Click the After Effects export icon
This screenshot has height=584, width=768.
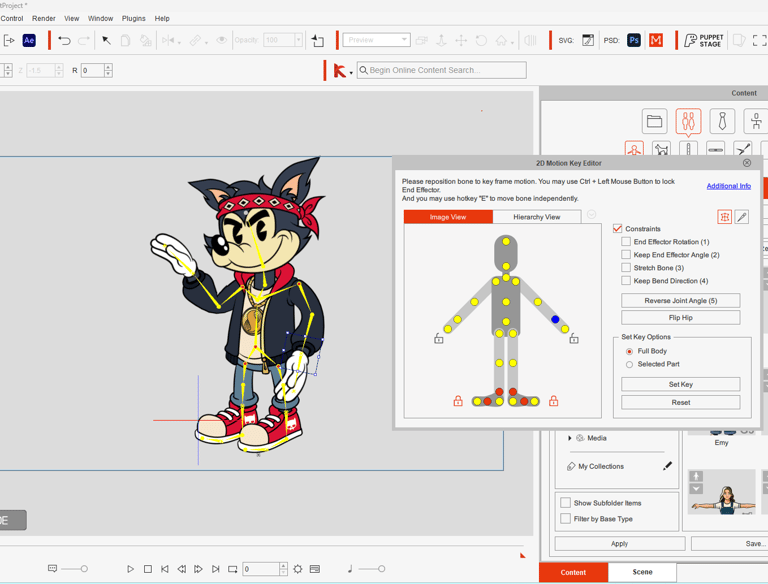[x=29, y=40]
